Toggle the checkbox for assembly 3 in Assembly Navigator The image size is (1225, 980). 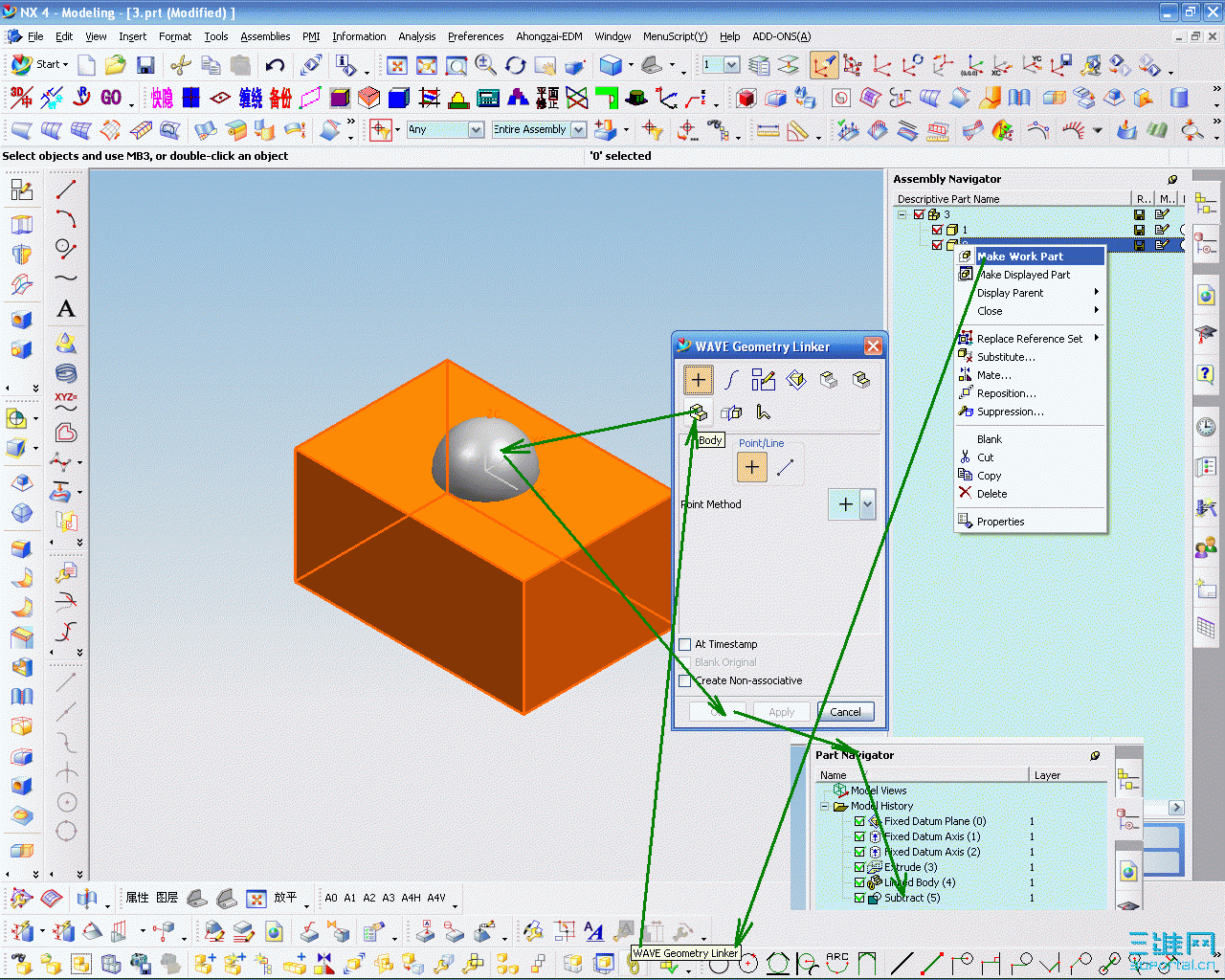pyautogui.click(x=919, y=214)
